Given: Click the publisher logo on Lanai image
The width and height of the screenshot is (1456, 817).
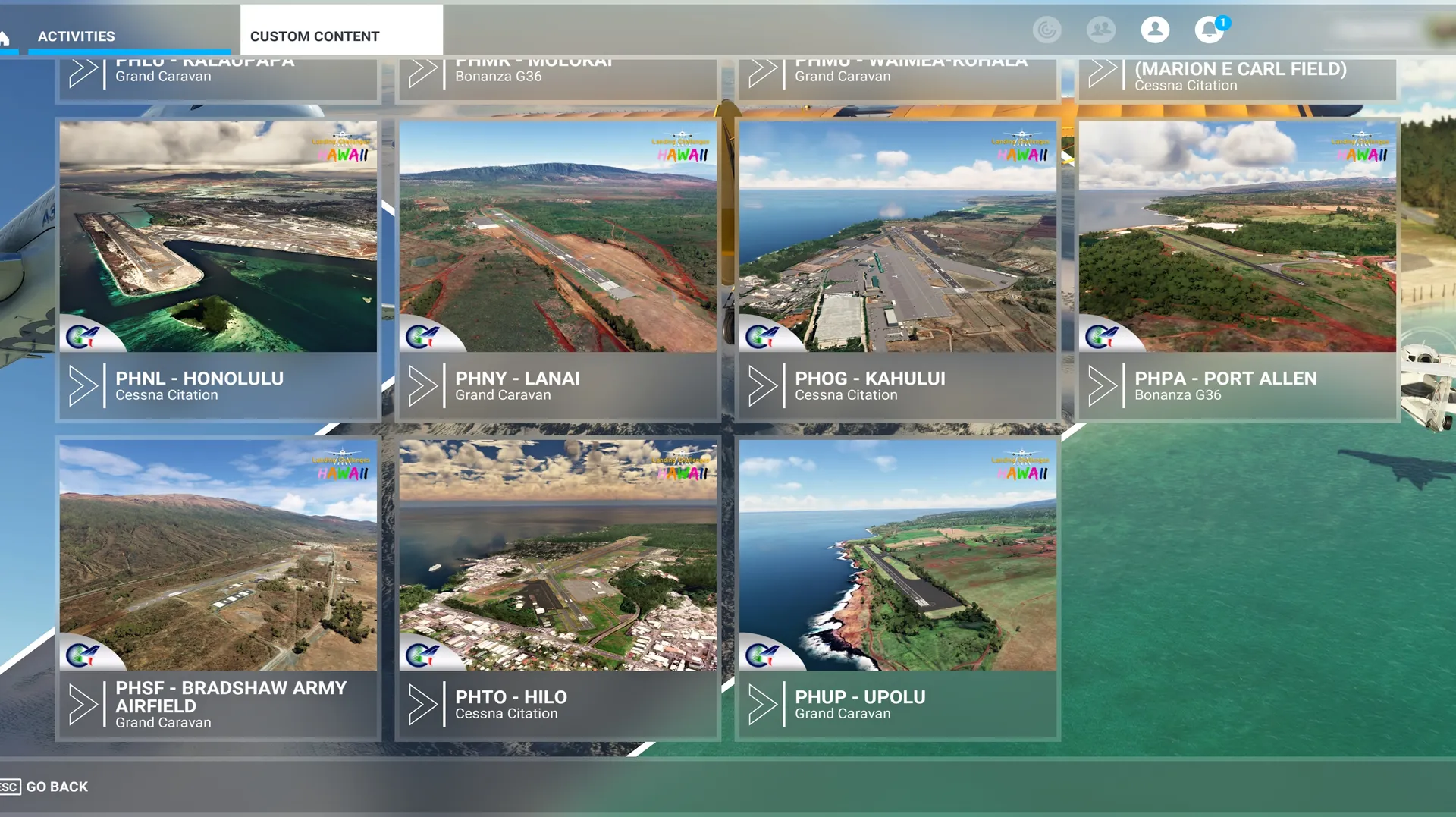Looking at the screenshot, I should click(x=422, y=335).
